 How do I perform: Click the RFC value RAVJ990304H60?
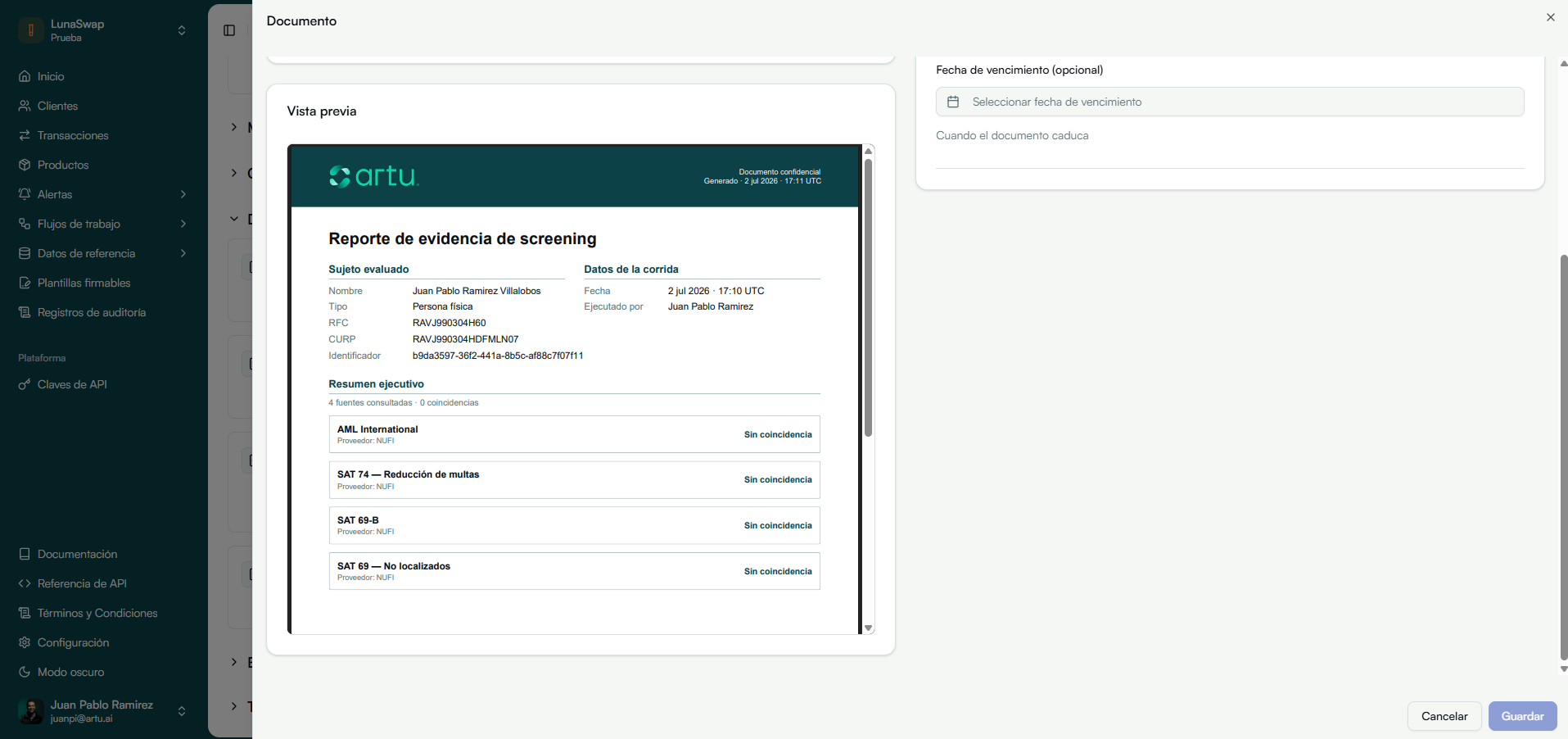click(449, 323)
